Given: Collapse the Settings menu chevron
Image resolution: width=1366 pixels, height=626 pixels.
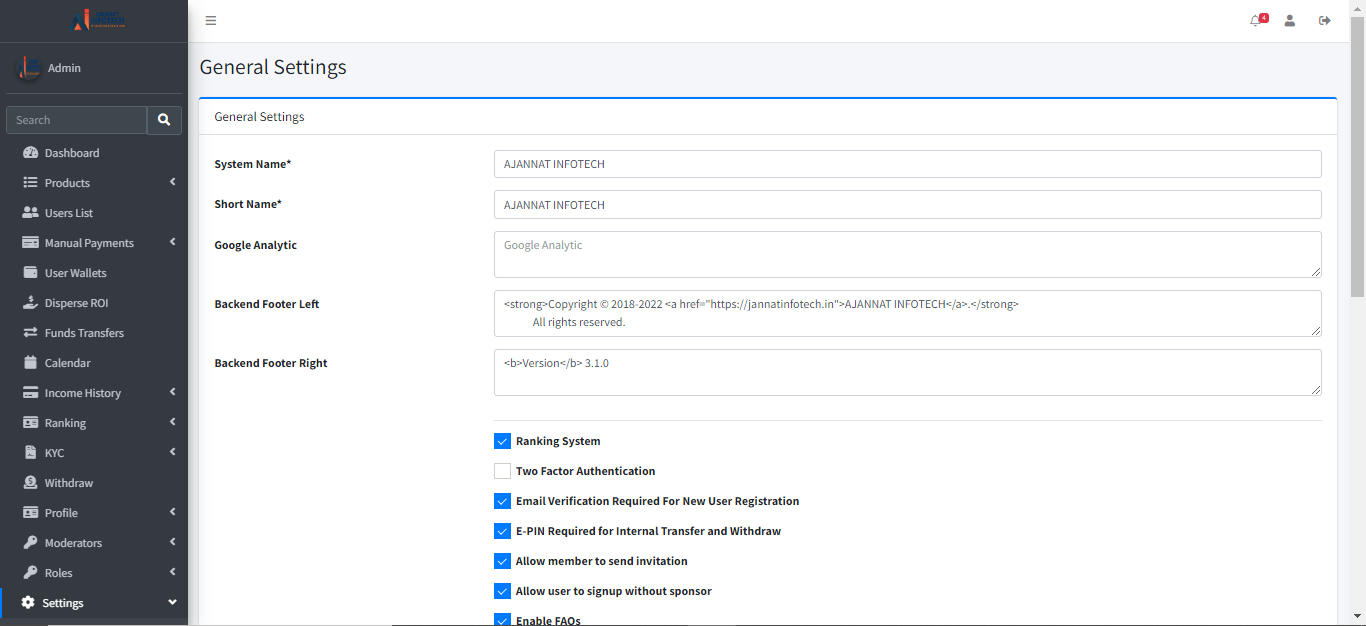Looking at the screenshot, I should tap(172, 602).
